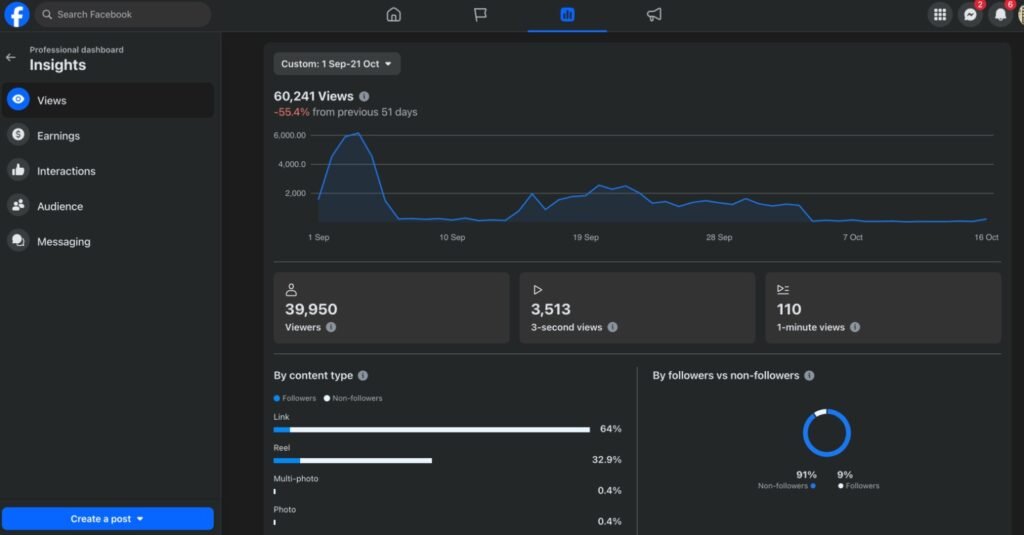
Task: Open the Create a post dropdown button
Action: [x=108, y=519]
